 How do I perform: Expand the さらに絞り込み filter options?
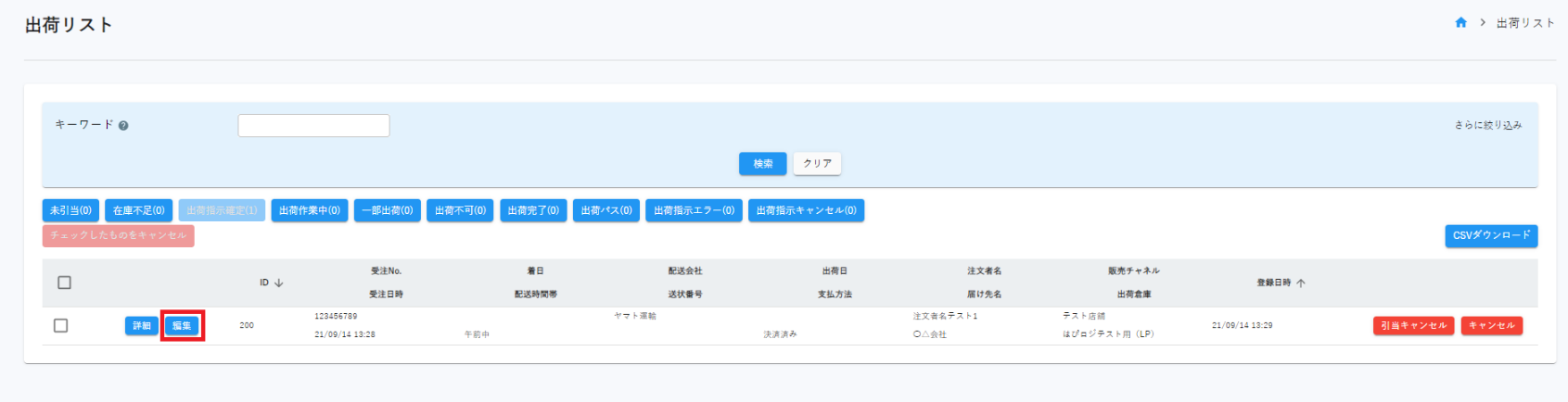pos(1487,125)
